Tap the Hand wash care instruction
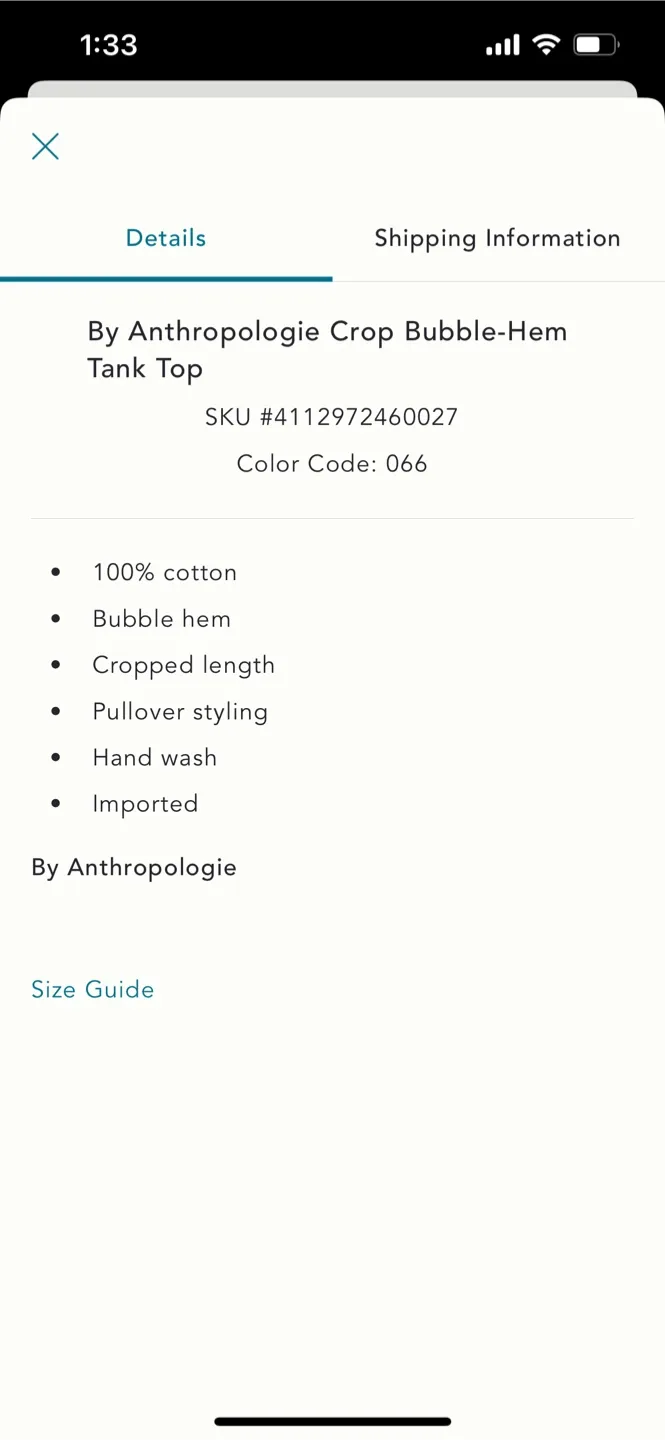The height and width of the screenshot is (1440, 665). pyautogui.click(x=154, y=757)
